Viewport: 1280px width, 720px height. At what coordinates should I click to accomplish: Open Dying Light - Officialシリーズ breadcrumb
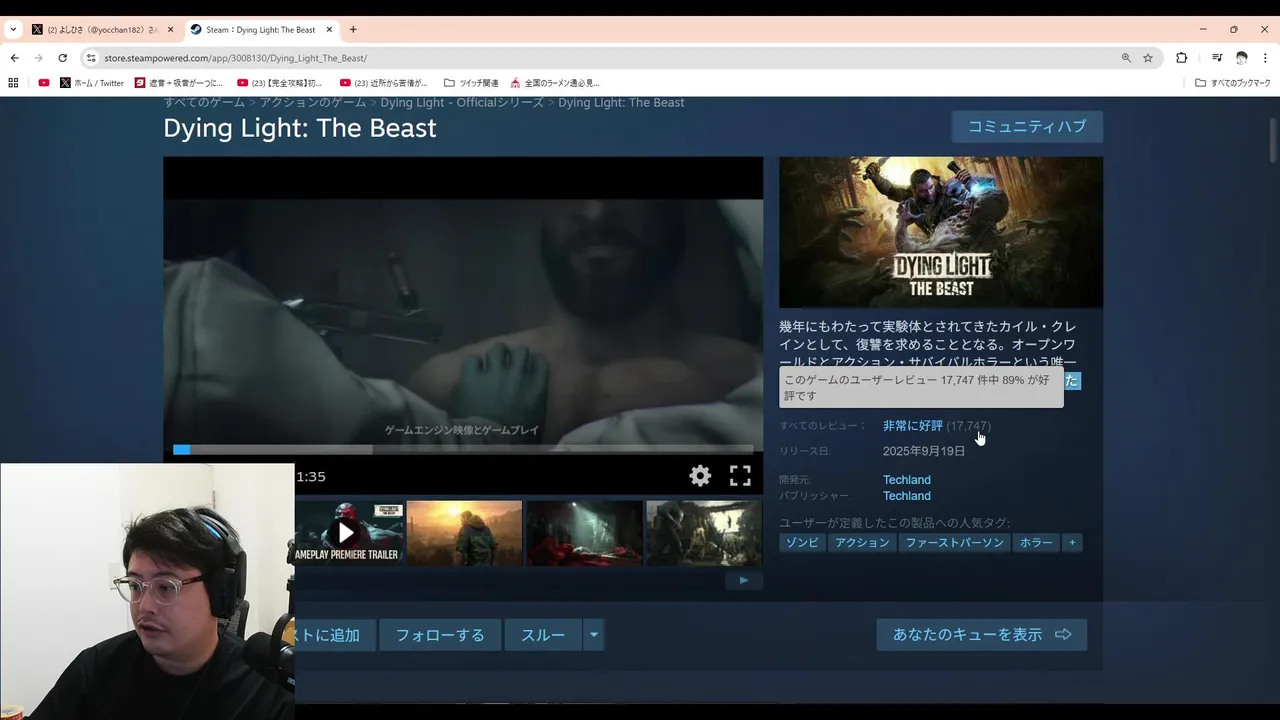point(462,103)
